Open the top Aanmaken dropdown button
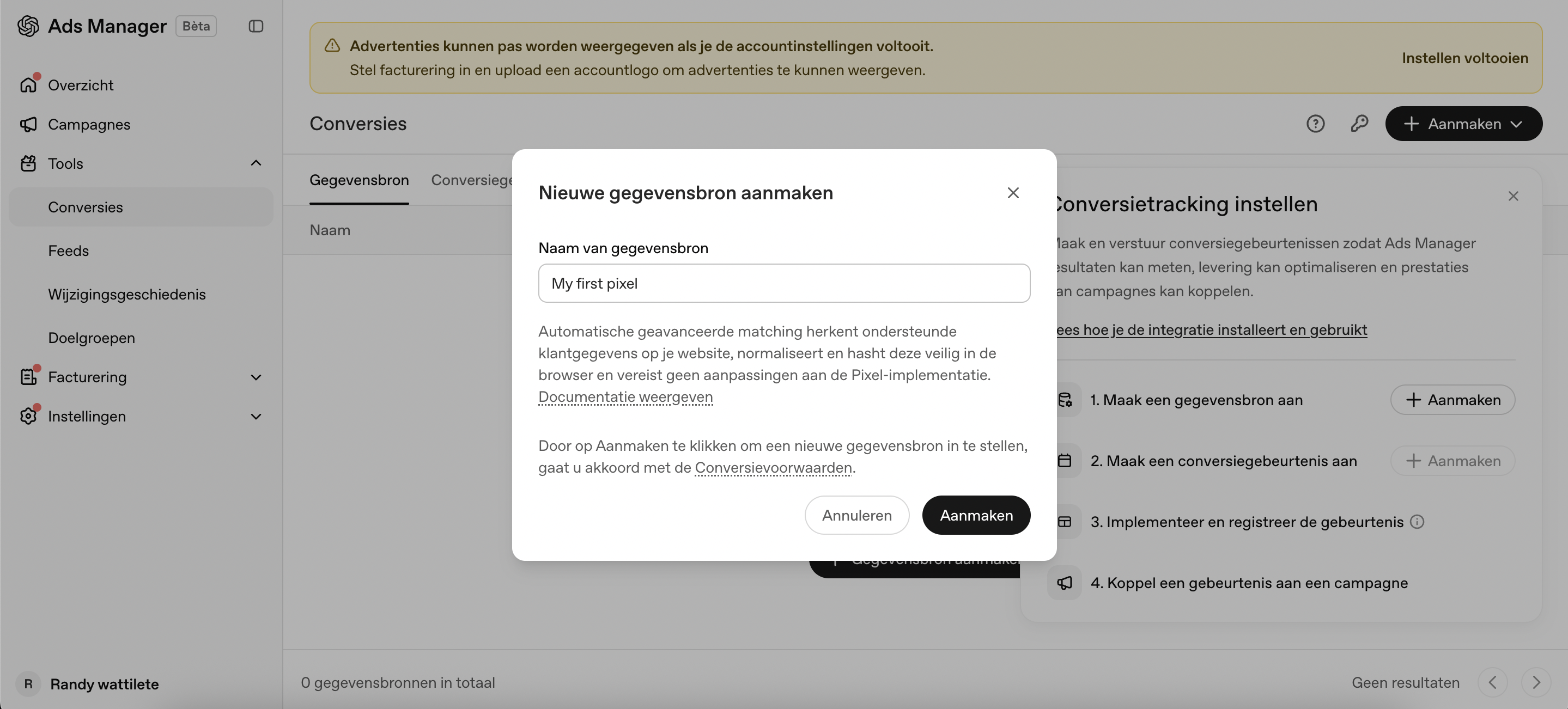 pyautogui.click(x=1463, y=124)
